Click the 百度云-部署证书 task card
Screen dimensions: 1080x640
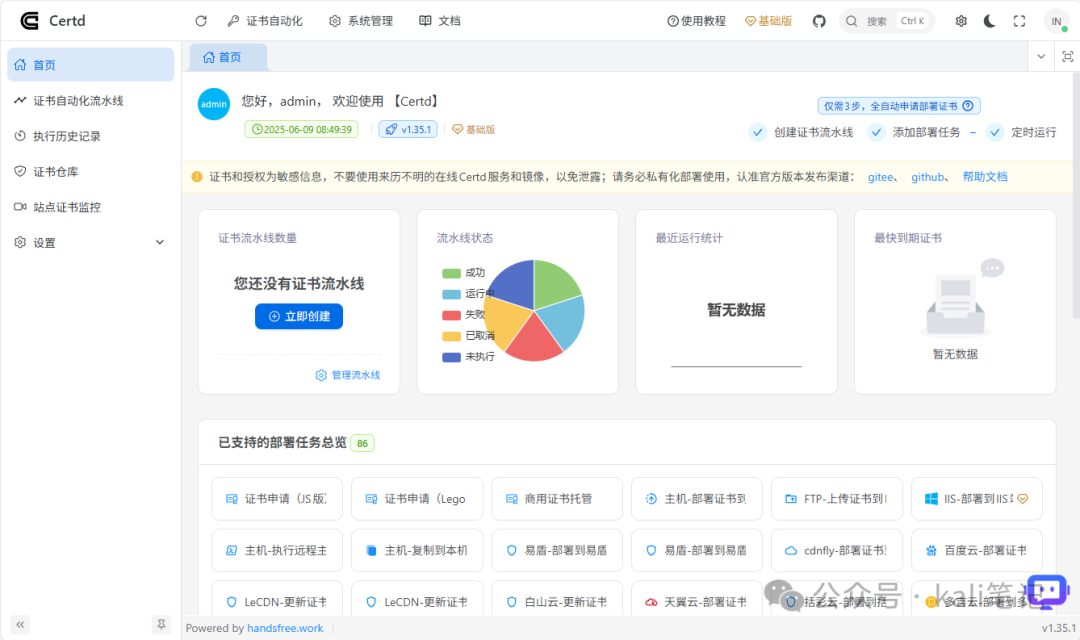point(977,550)
